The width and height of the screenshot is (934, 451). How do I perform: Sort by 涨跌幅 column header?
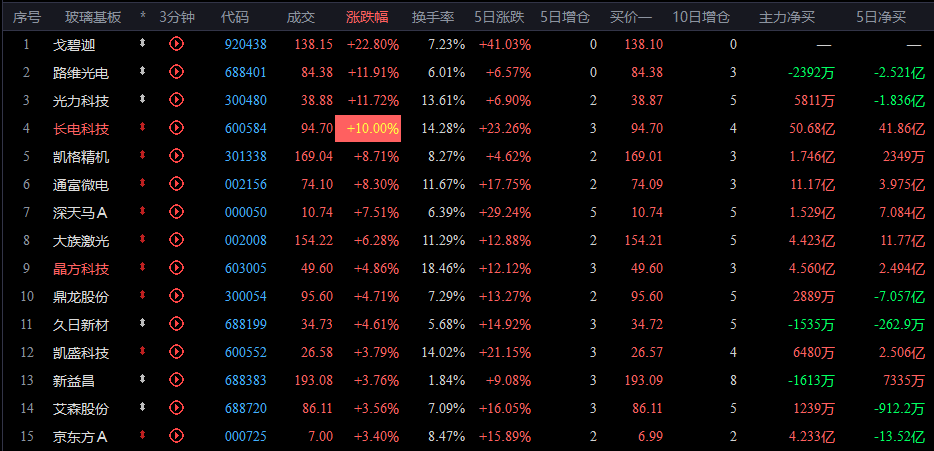(x=368, y=17)
